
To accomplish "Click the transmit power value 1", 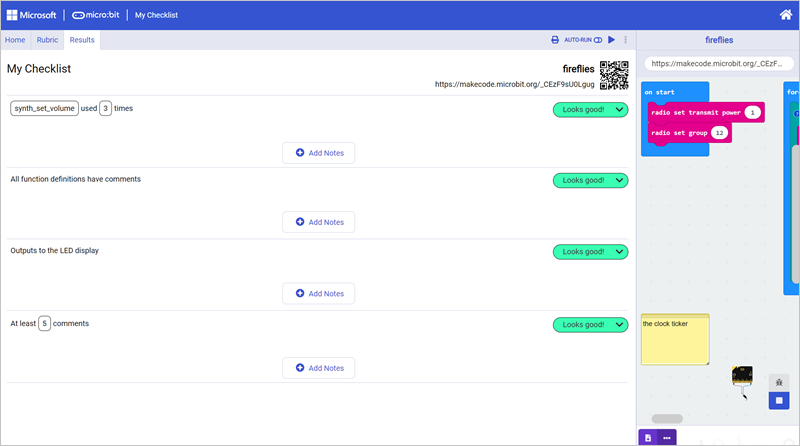I will coord(752,112).
